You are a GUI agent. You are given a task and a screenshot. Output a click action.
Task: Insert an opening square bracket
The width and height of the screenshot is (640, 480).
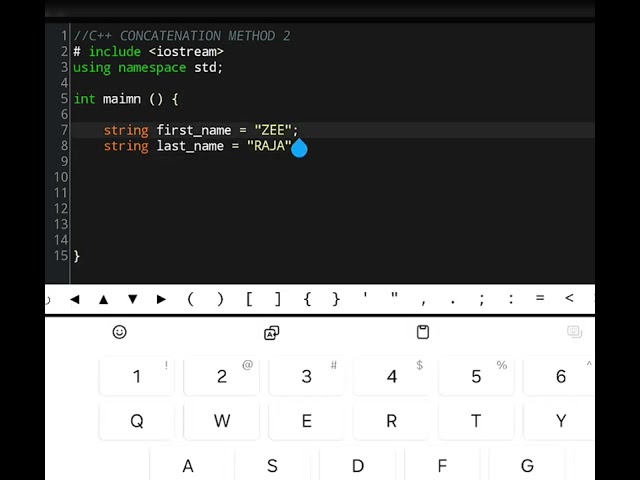[x=249, y=299]
